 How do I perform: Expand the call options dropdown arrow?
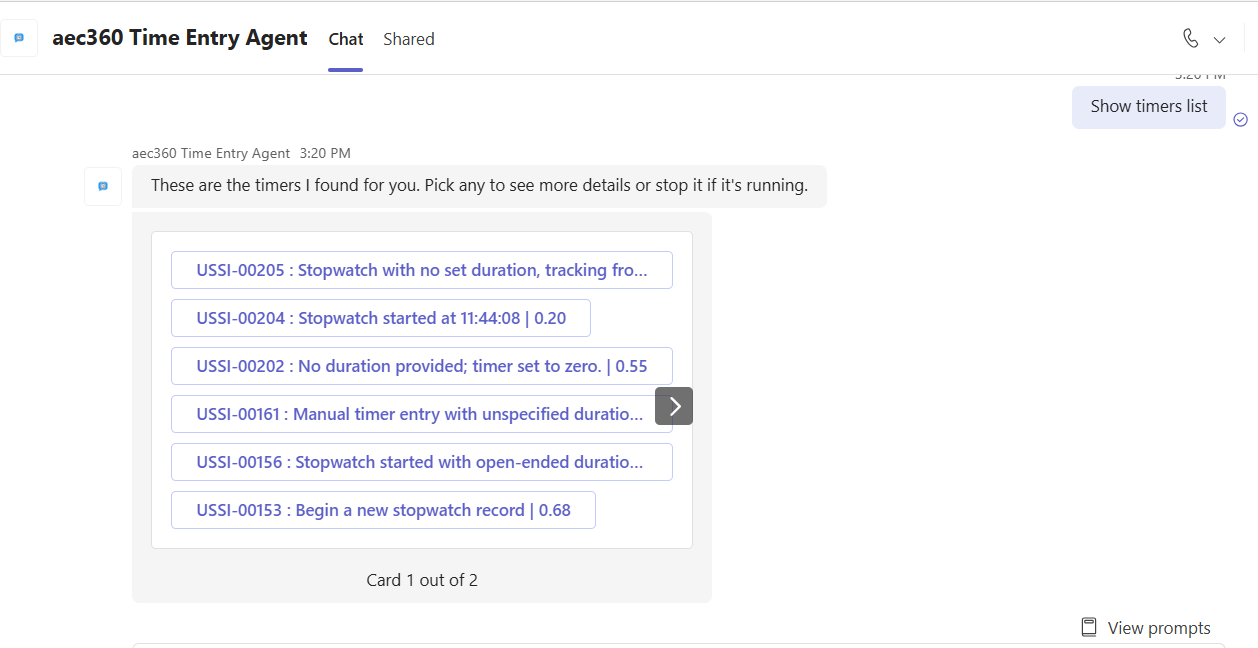[1219, 40]
